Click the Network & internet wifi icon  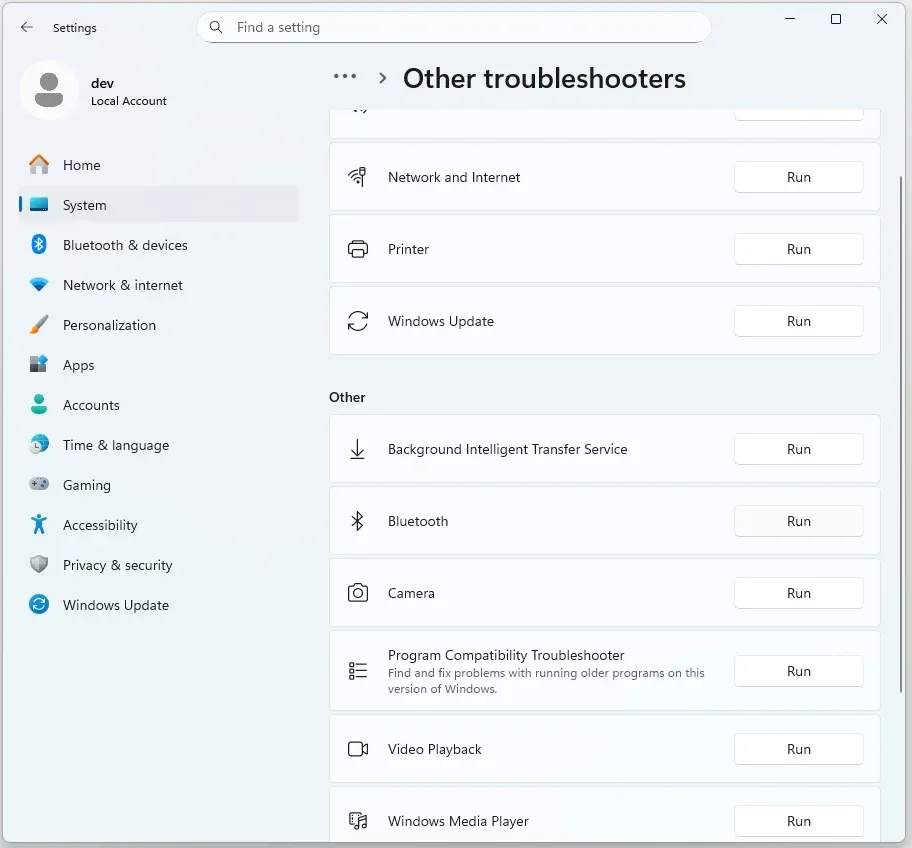click(39, 285)
